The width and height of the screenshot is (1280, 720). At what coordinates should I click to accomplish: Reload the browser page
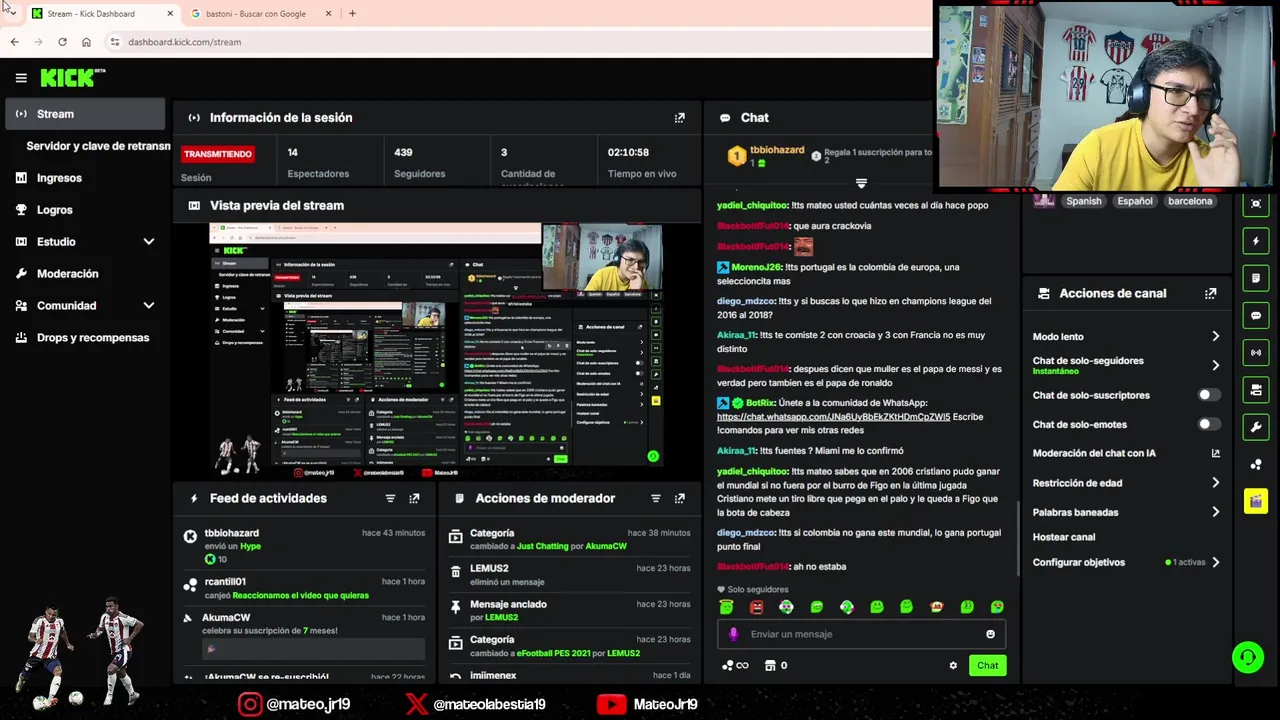click(x=62, y=42)
